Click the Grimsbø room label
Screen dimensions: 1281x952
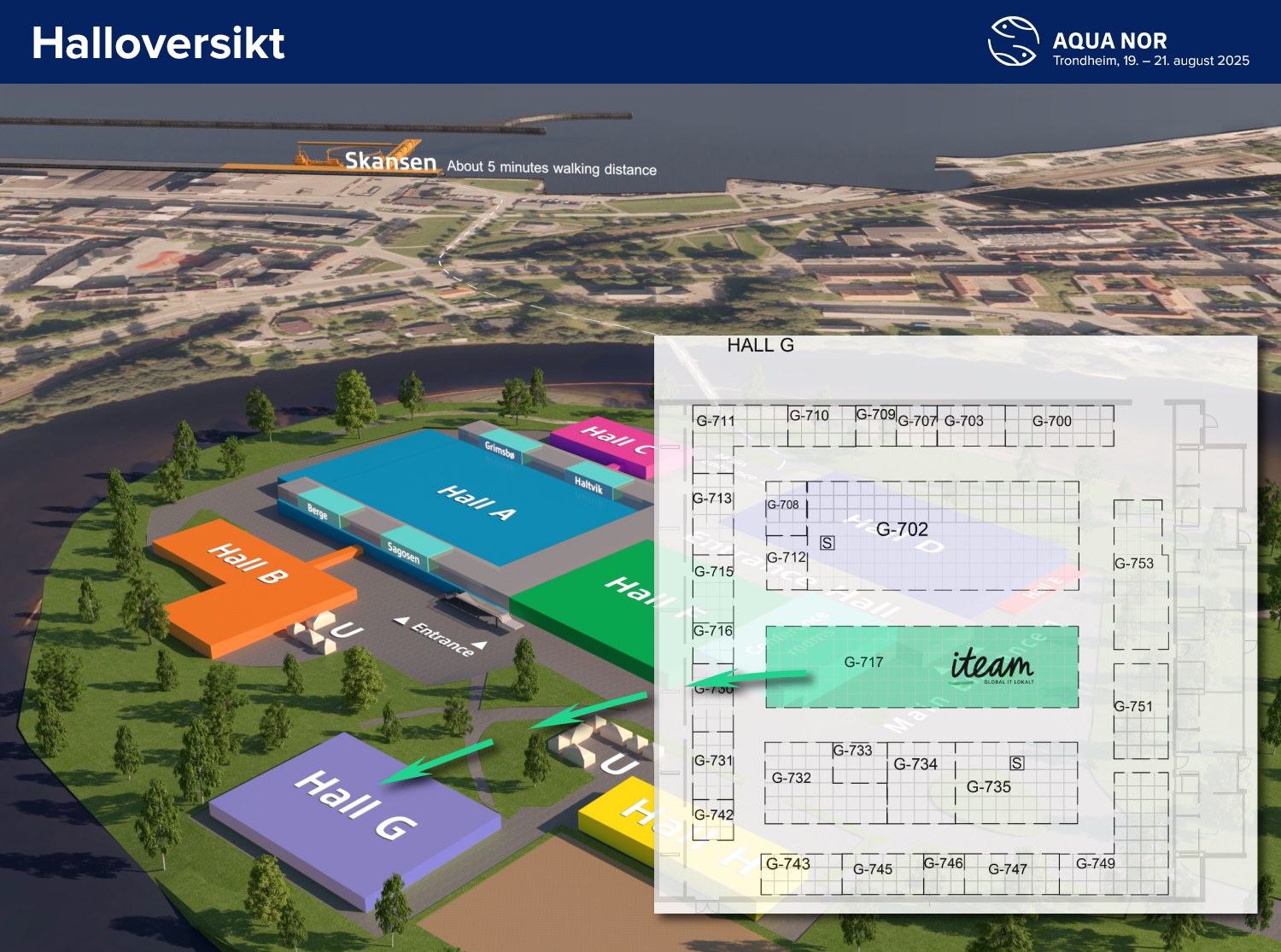(500, 449)
